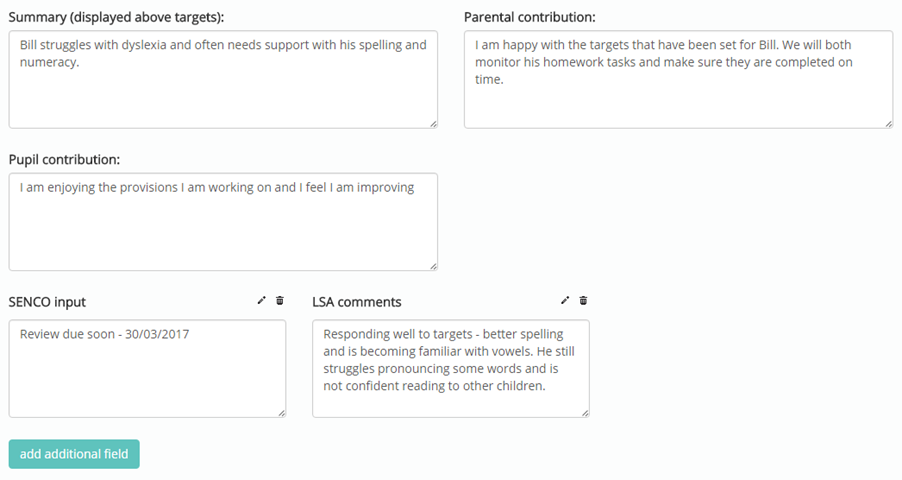Click the add additional field button
This screenshot has height=480, width=902.
[74, 454]
